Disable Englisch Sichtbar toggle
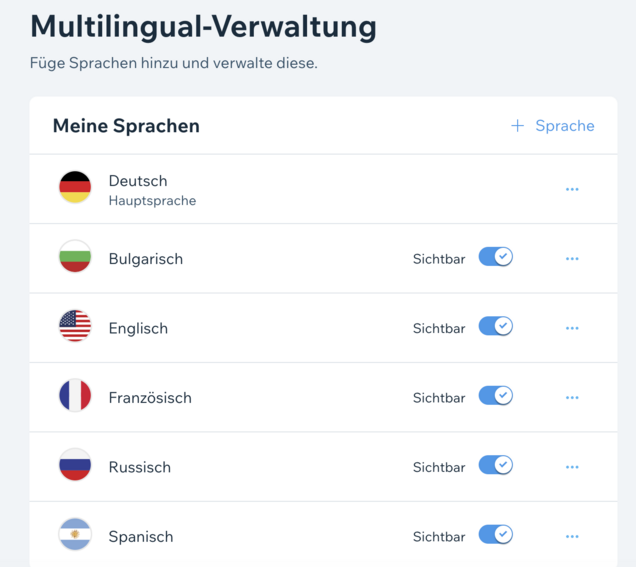Viewport: 636px width, 567px height. click(496, 326)
